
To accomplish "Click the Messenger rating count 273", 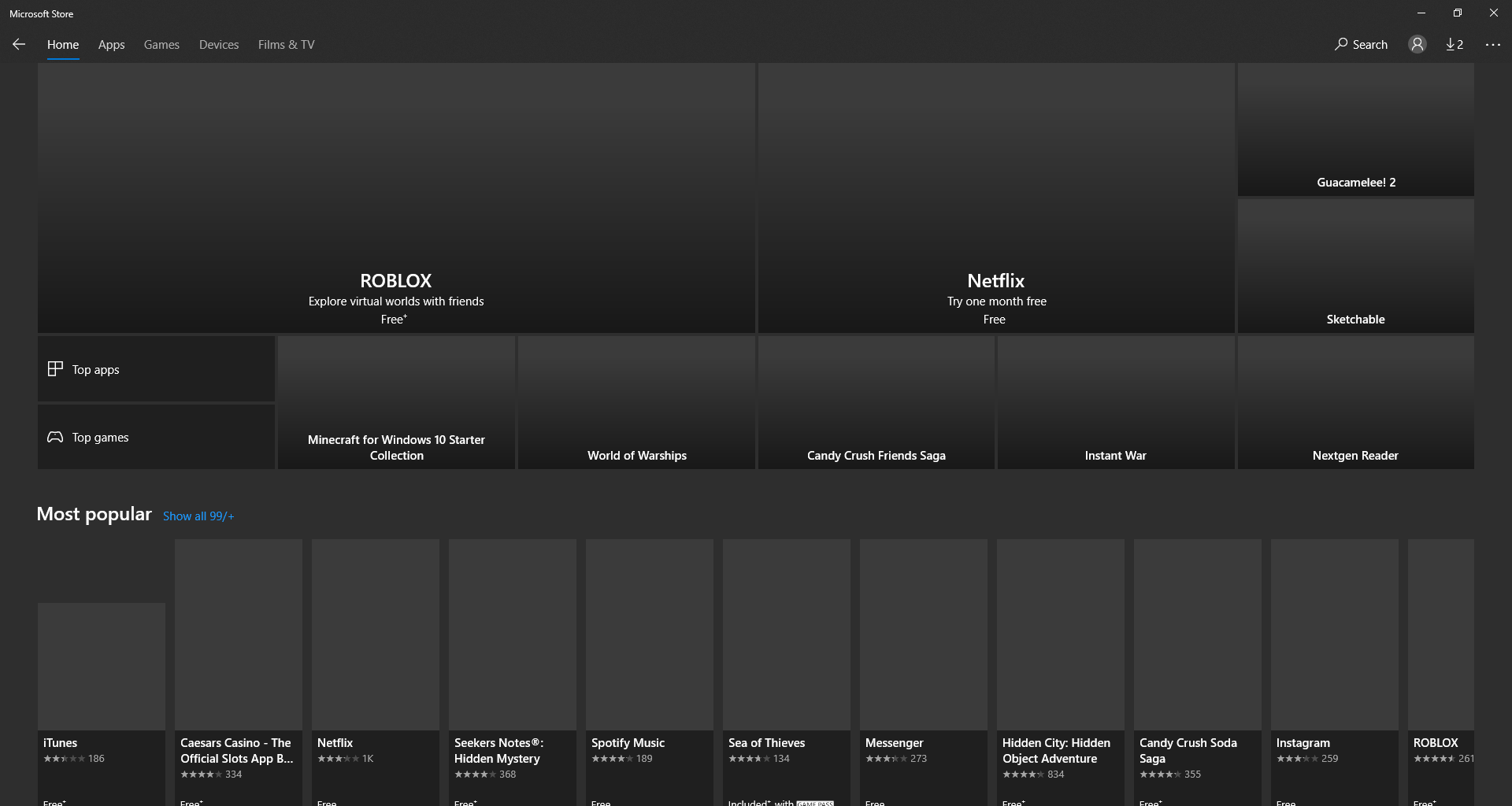I will coord(918,759).
